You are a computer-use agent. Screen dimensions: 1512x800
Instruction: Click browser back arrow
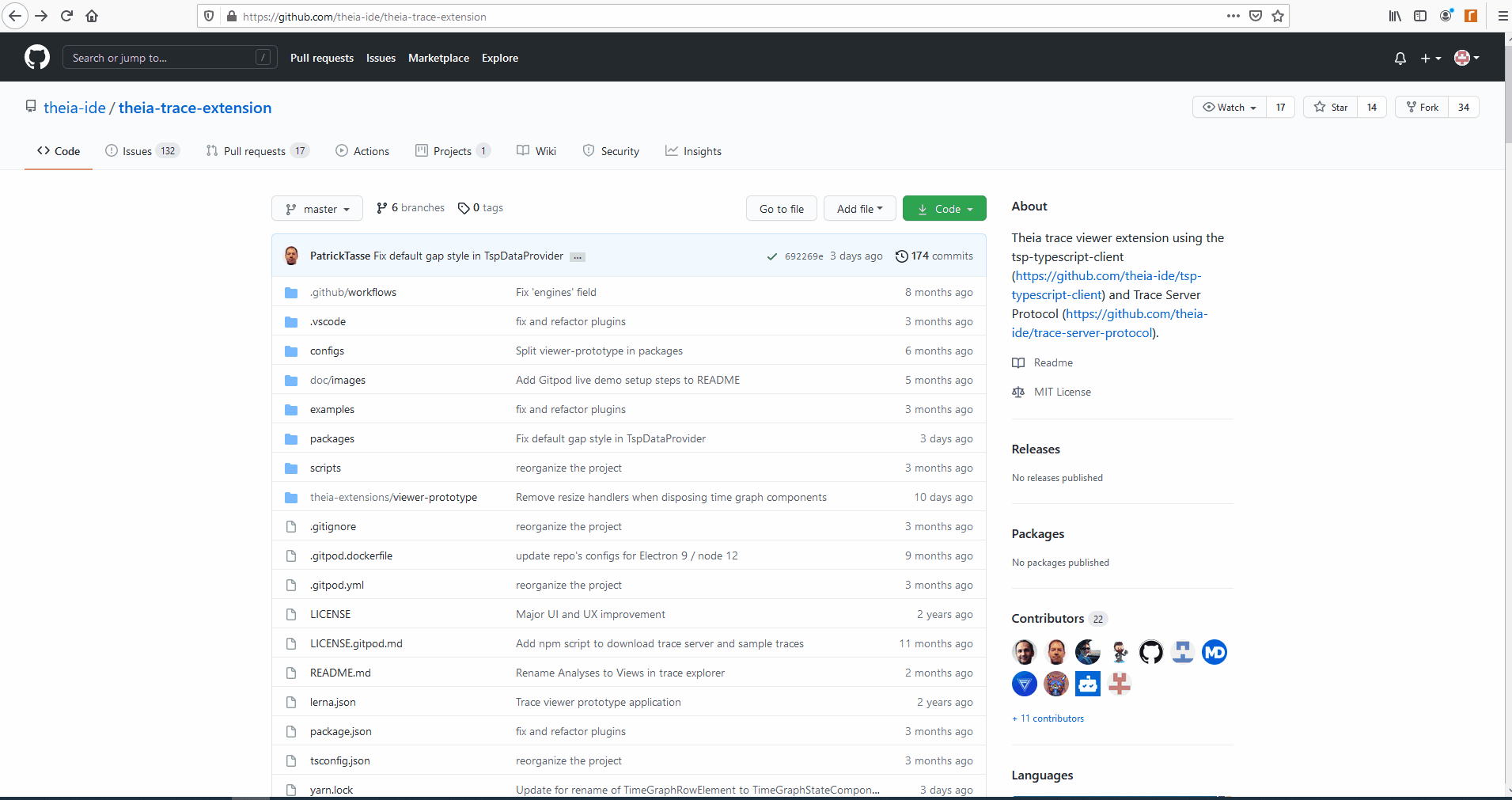[15, 16]
